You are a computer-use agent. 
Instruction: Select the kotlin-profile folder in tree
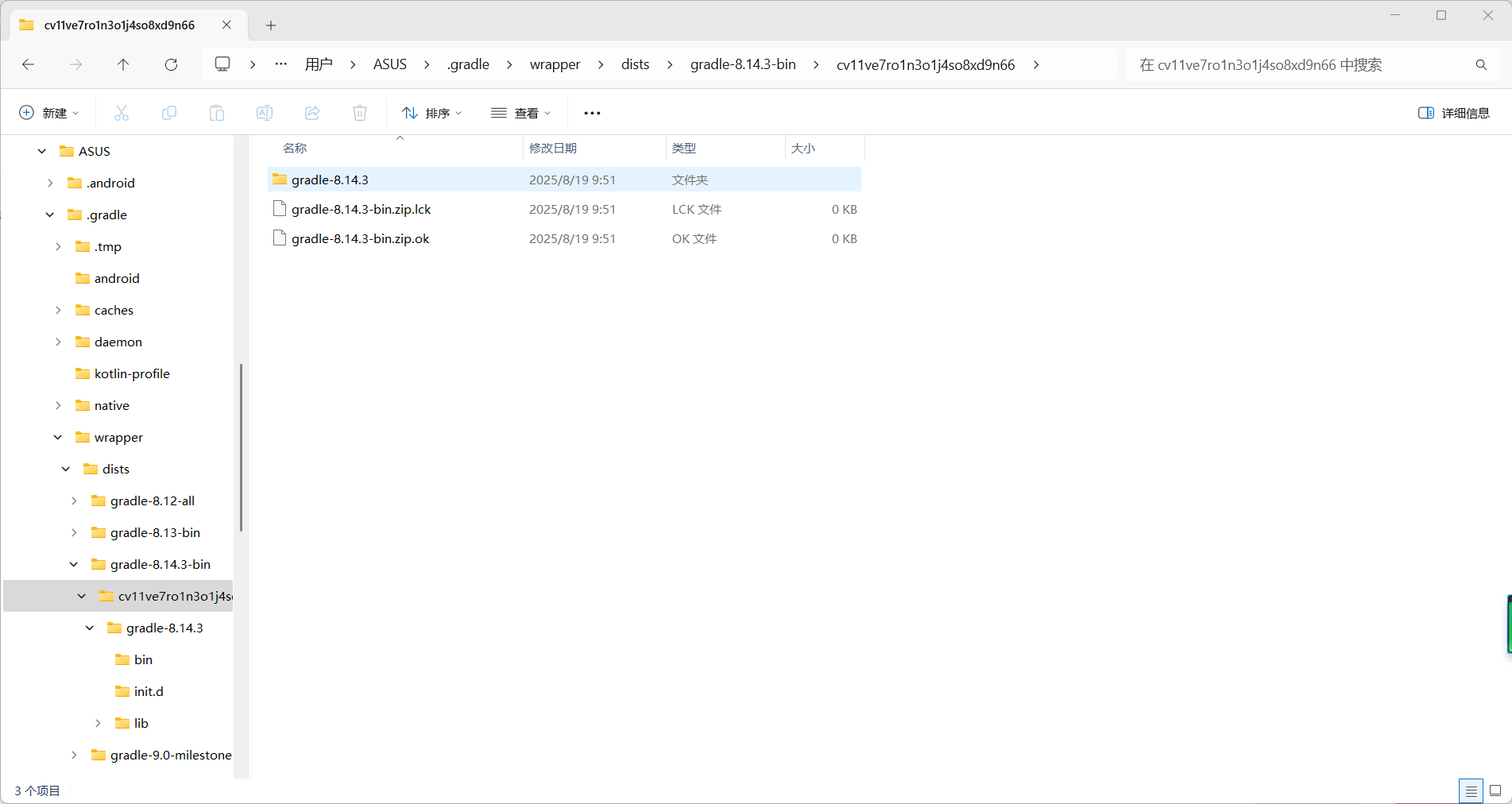click(132, 373)
